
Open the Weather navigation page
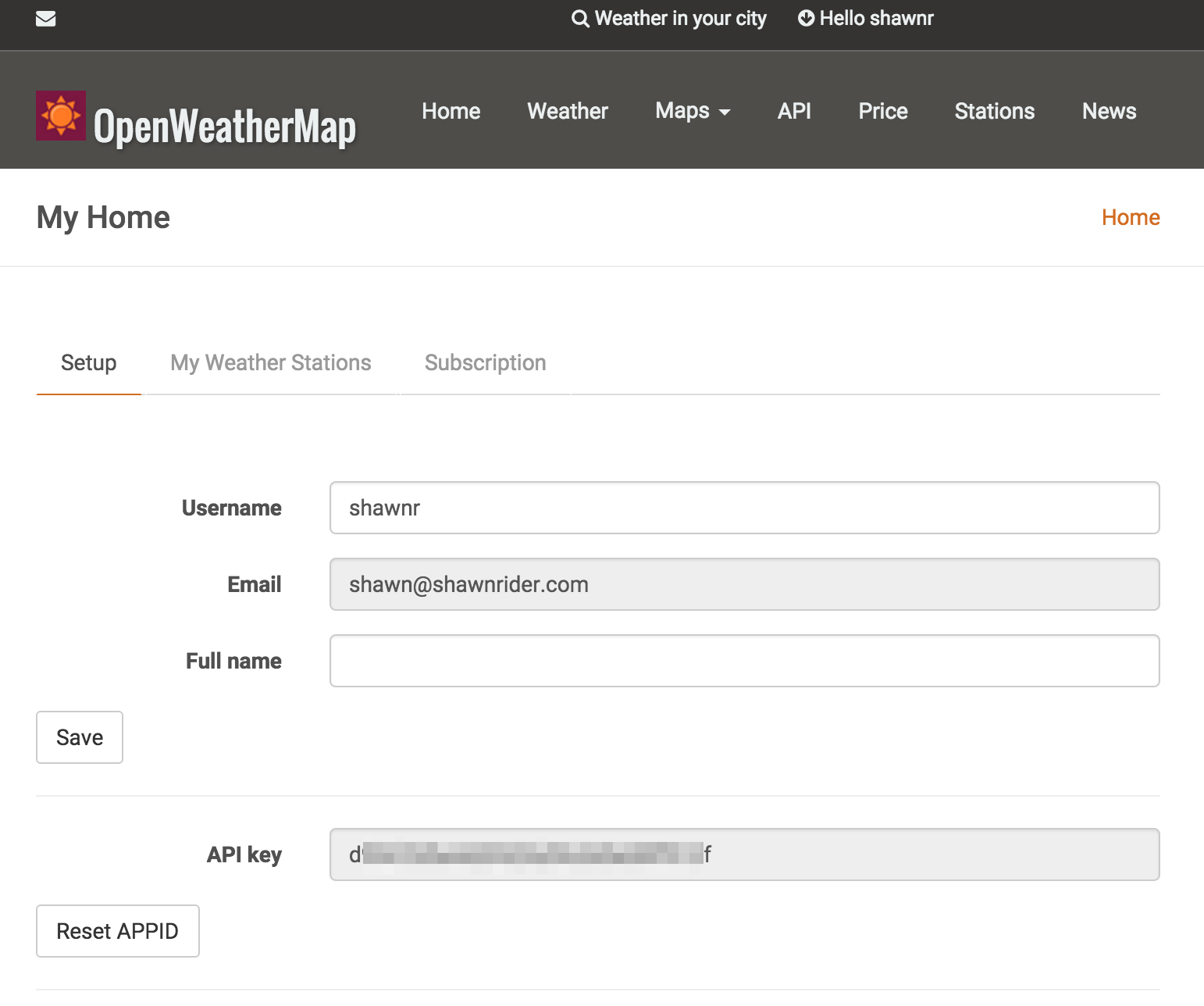tap(568, 111)
